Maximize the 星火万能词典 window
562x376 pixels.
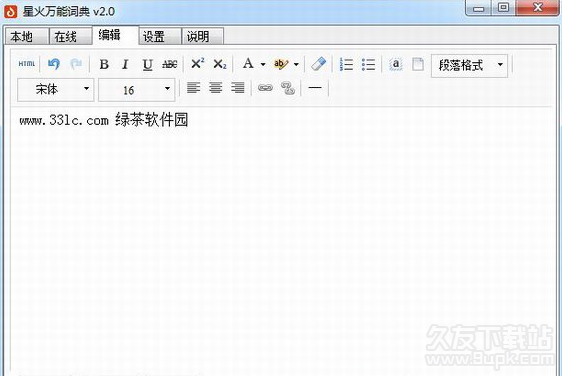(503, 8)
